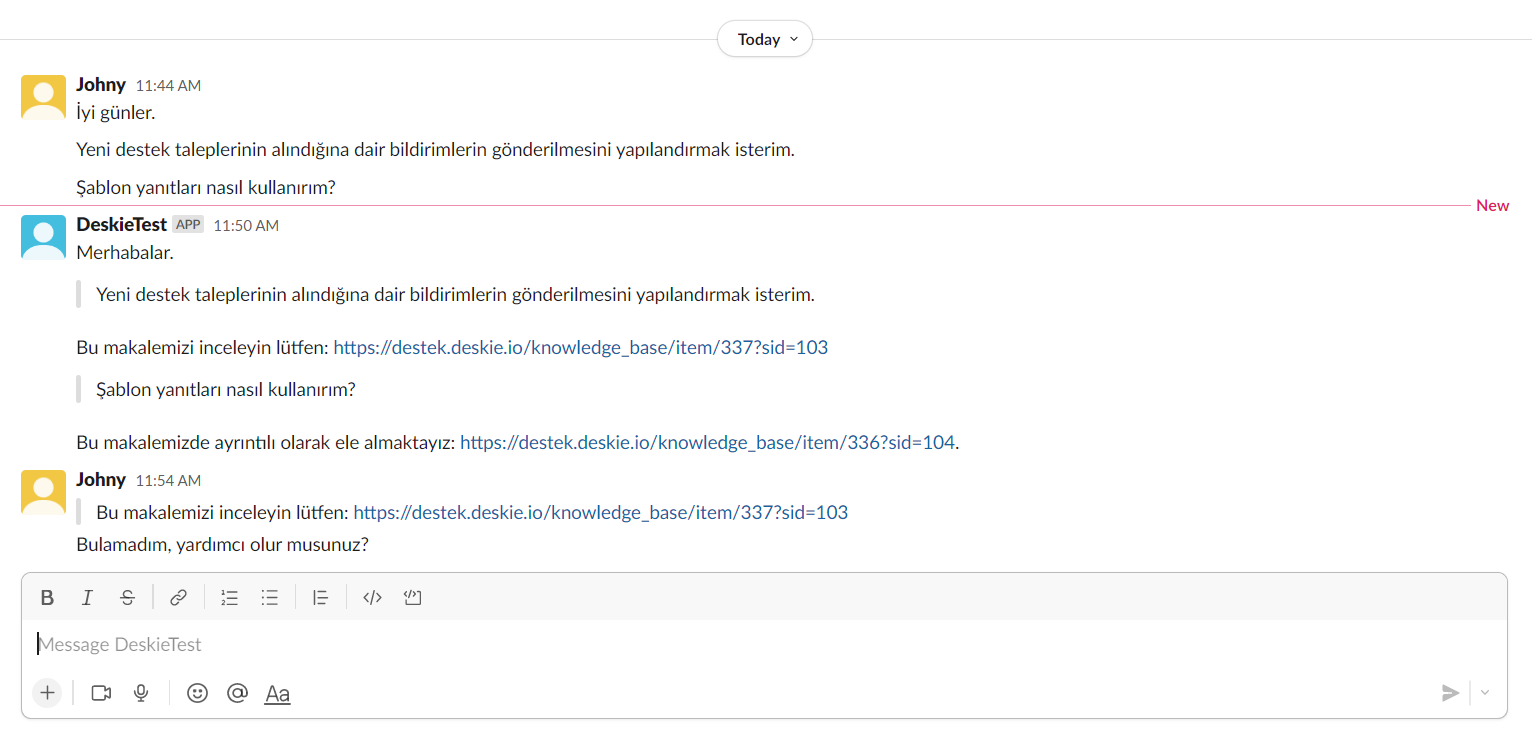The image size is (1532, 740).
Task: Toggle bold formatting in composer
Action: click(47, 598)
